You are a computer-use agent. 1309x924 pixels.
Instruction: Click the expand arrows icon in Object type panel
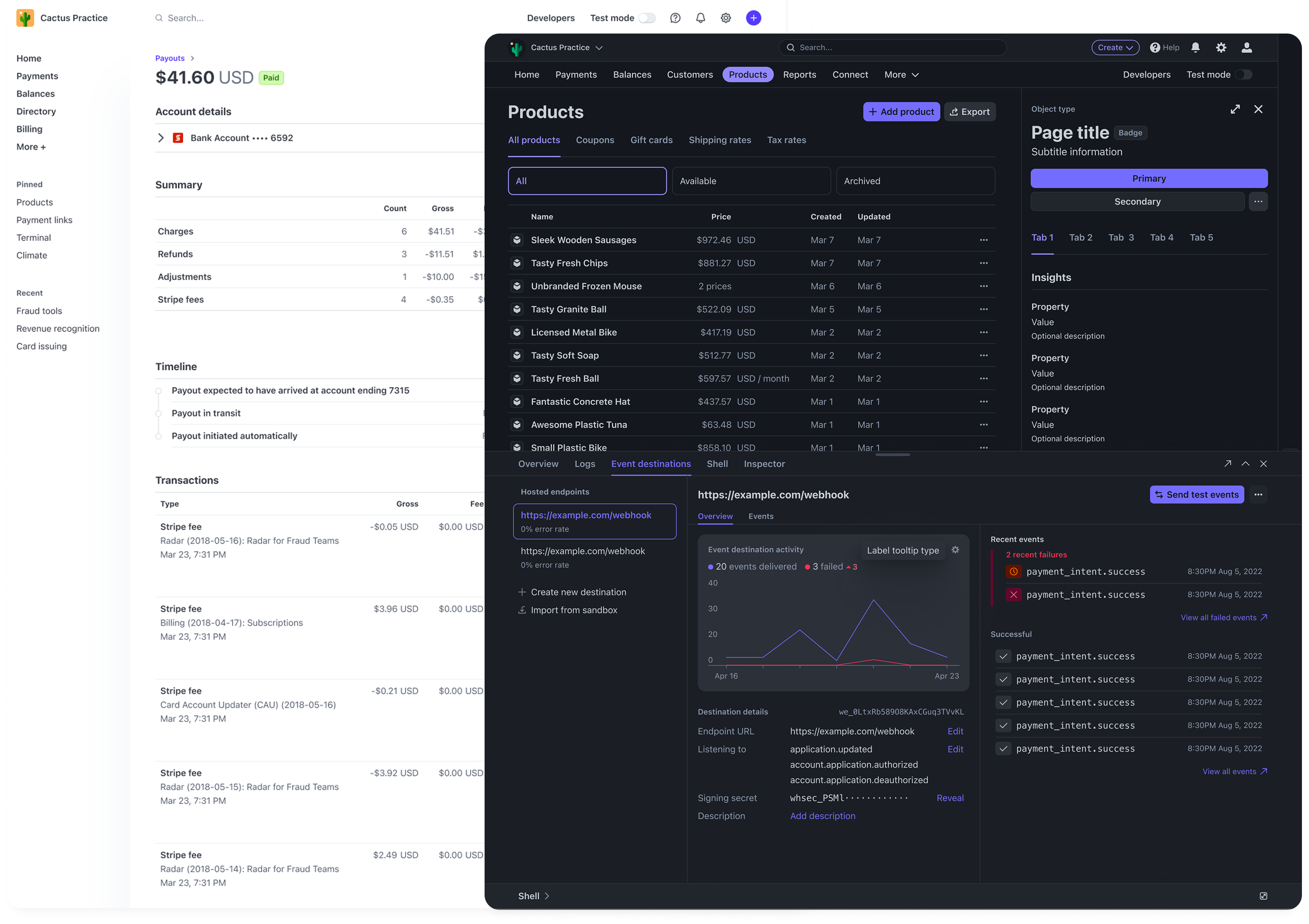click(x=1235, y=109)
